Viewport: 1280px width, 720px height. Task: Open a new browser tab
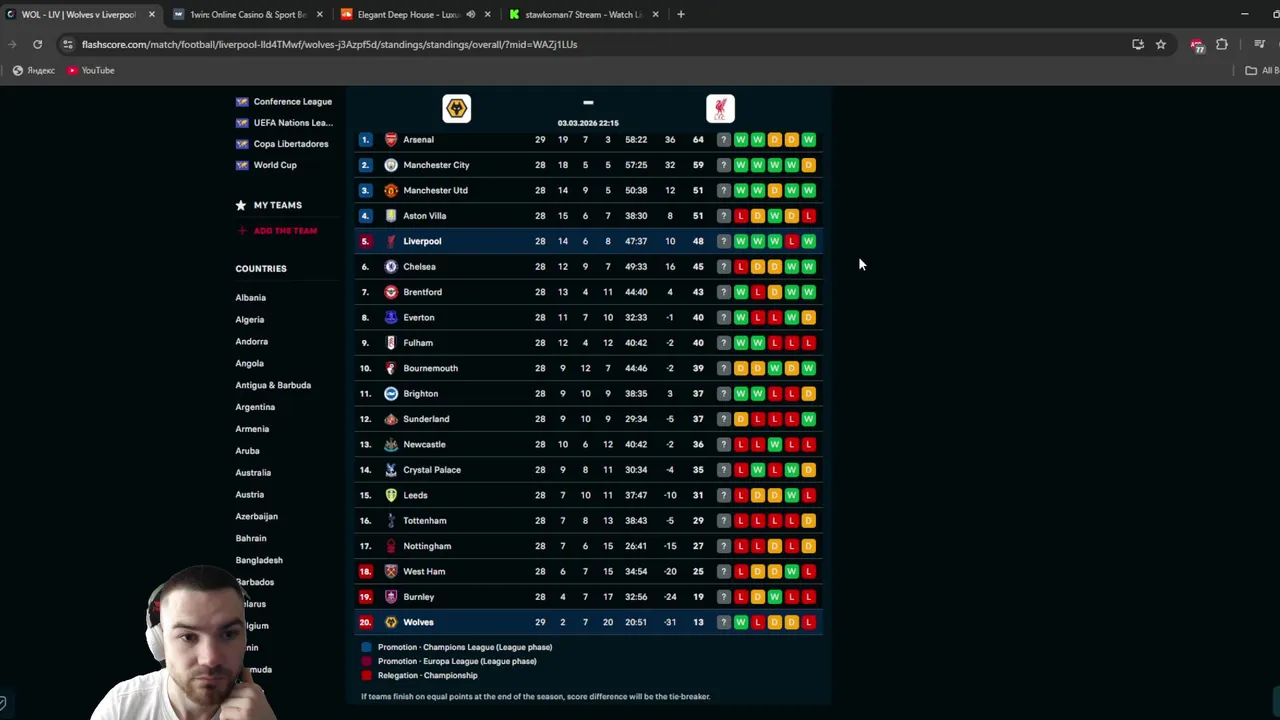681,15
